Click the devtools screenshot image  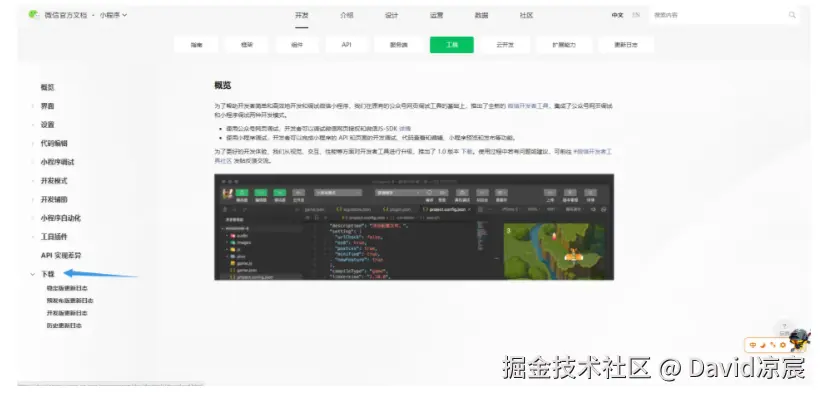(414, 227)
